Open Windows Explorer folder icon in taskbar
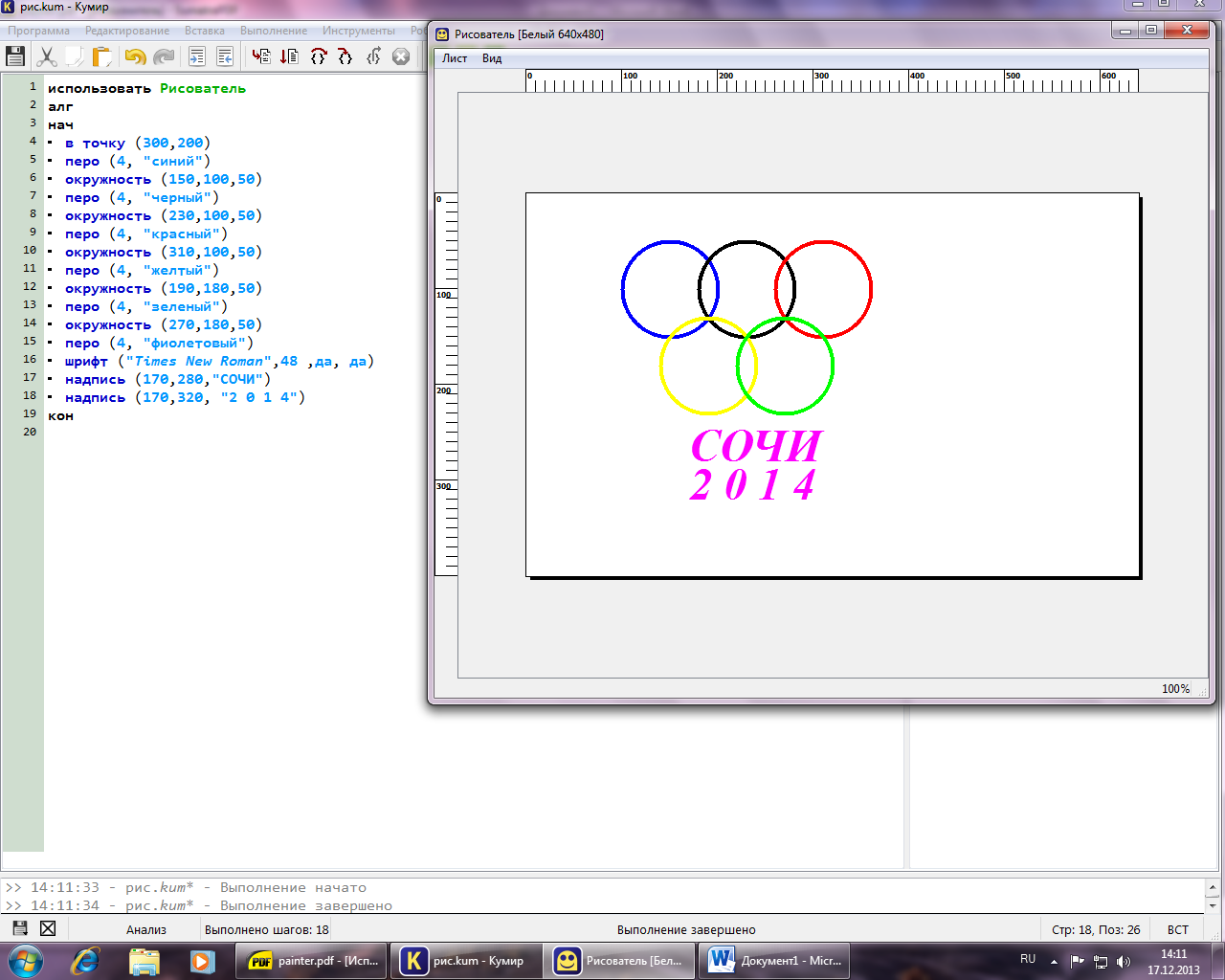Image resolution: width=1225 pixels, height=980 pixels. pos(144,960)
